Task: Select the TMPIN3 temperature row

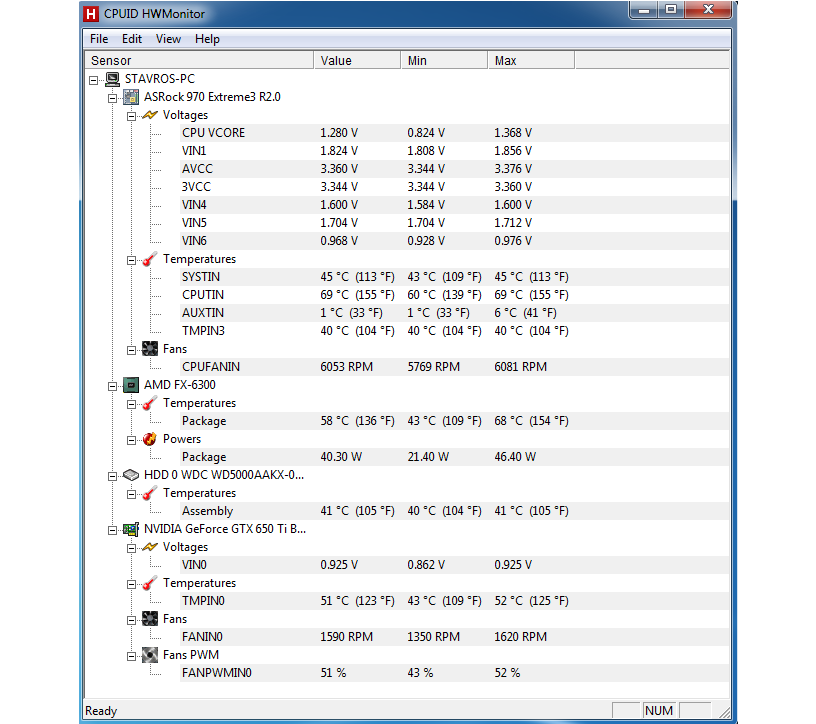Action: 454,331
